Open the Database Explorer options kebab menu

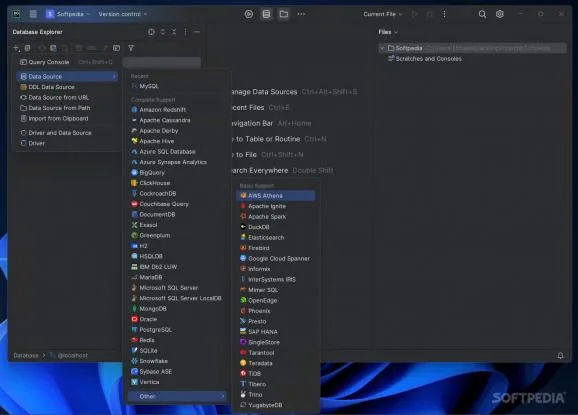185,32
